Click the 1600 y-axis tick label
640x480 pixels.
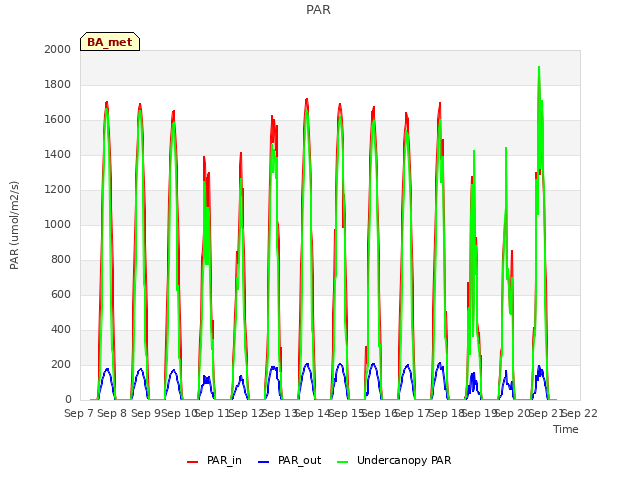point(58,120)
